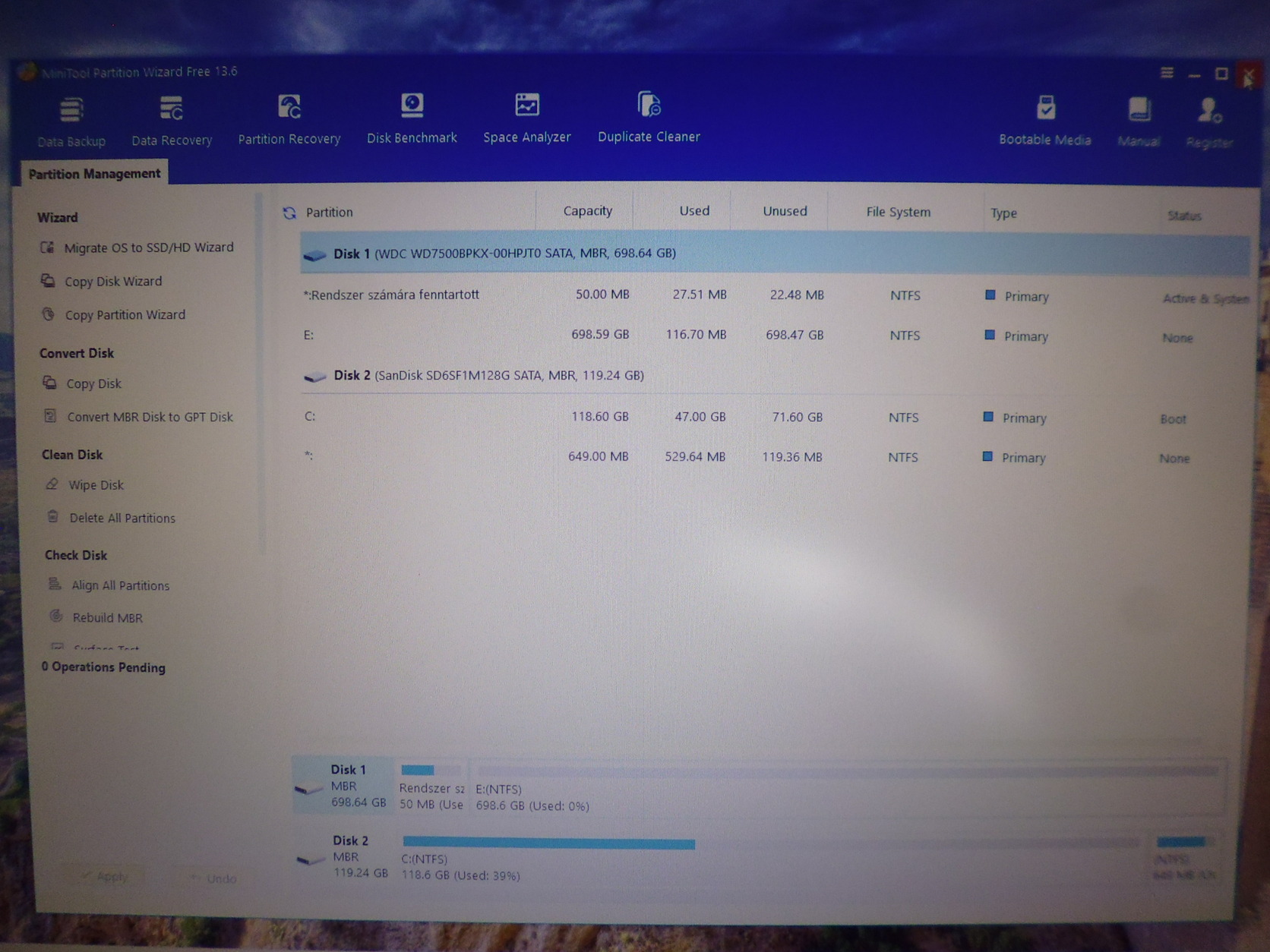Open the hamburger menu in title bar
Screen dimensions: 1270x952
pyautogui.click(x=1167, y=73)
